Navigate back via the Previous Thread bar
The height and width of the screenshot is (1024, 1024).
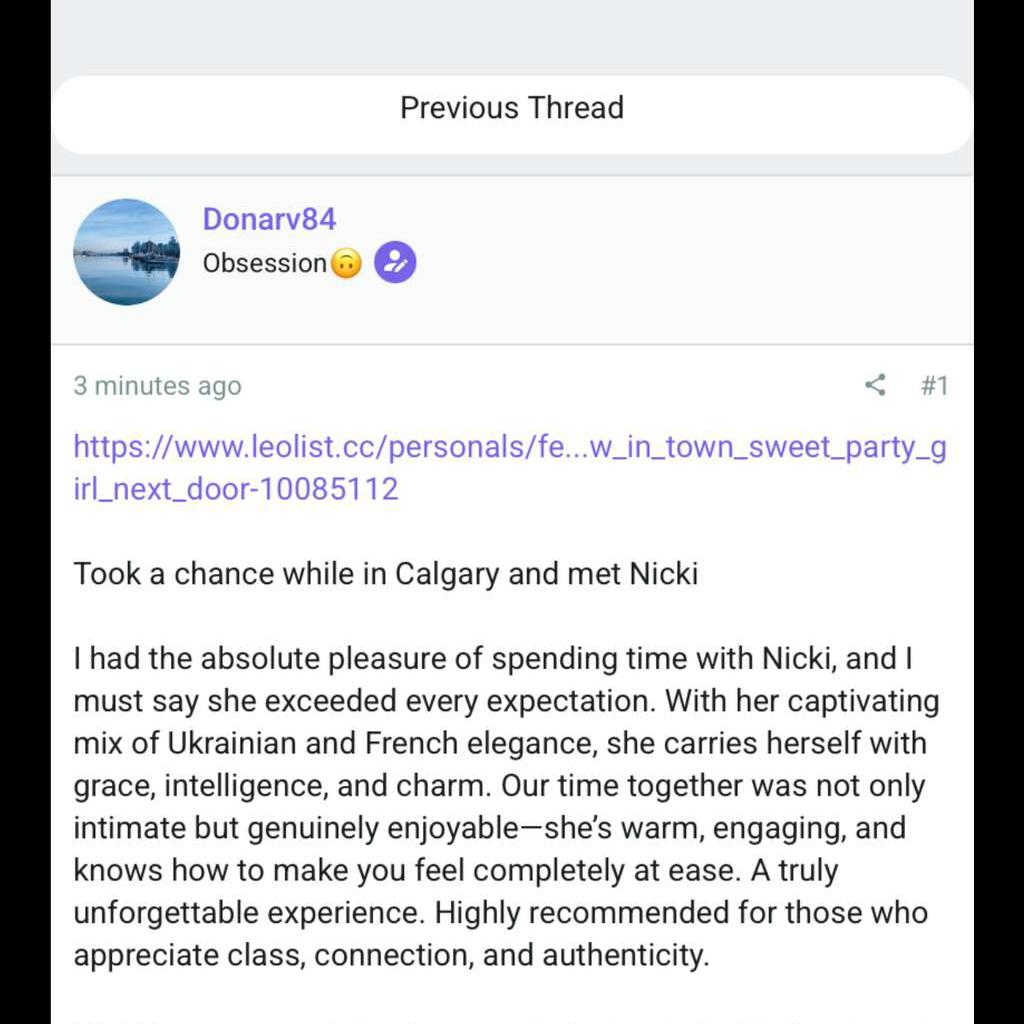click(511, 107)
